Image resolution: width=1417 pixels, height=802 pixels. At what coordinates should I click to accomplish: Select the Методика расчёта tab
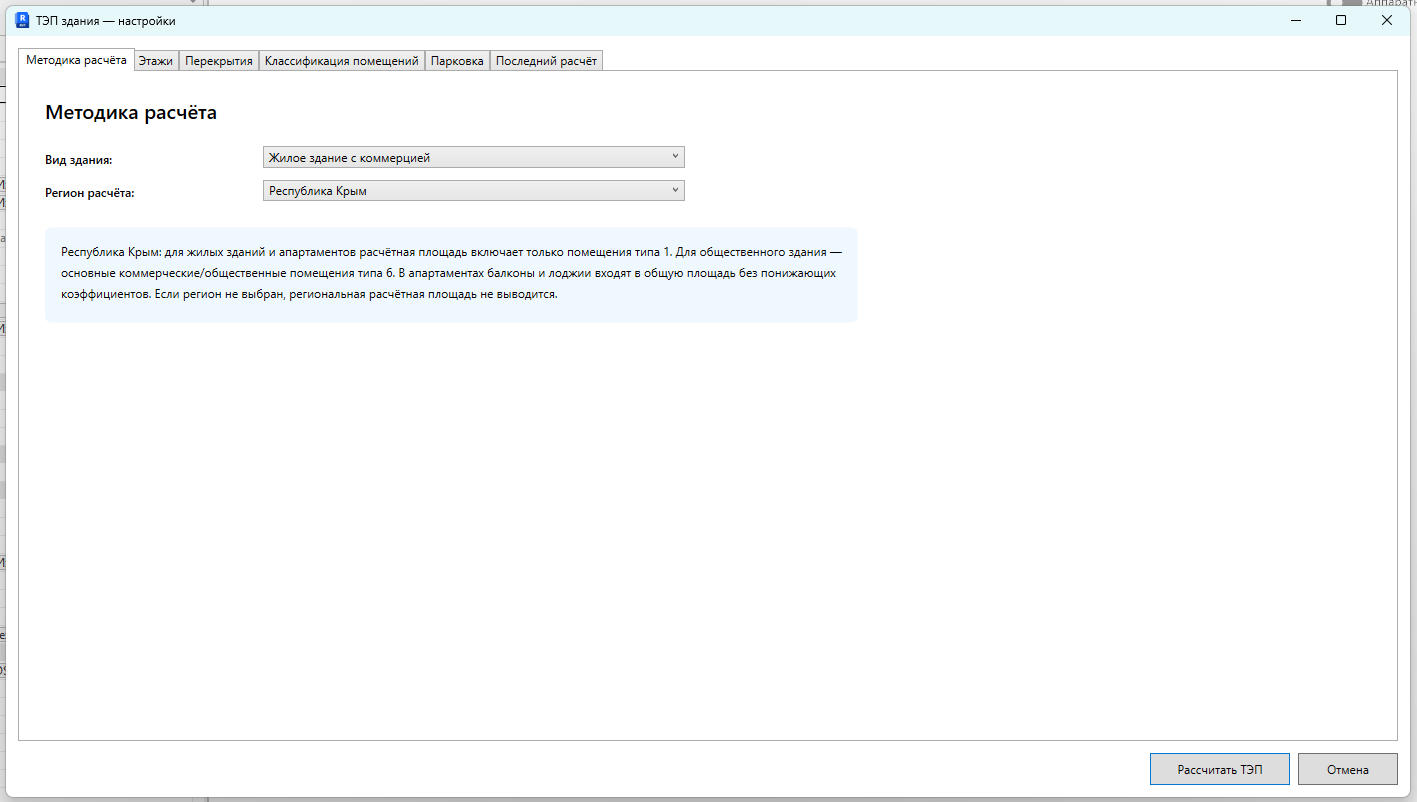tap(76, 60)
